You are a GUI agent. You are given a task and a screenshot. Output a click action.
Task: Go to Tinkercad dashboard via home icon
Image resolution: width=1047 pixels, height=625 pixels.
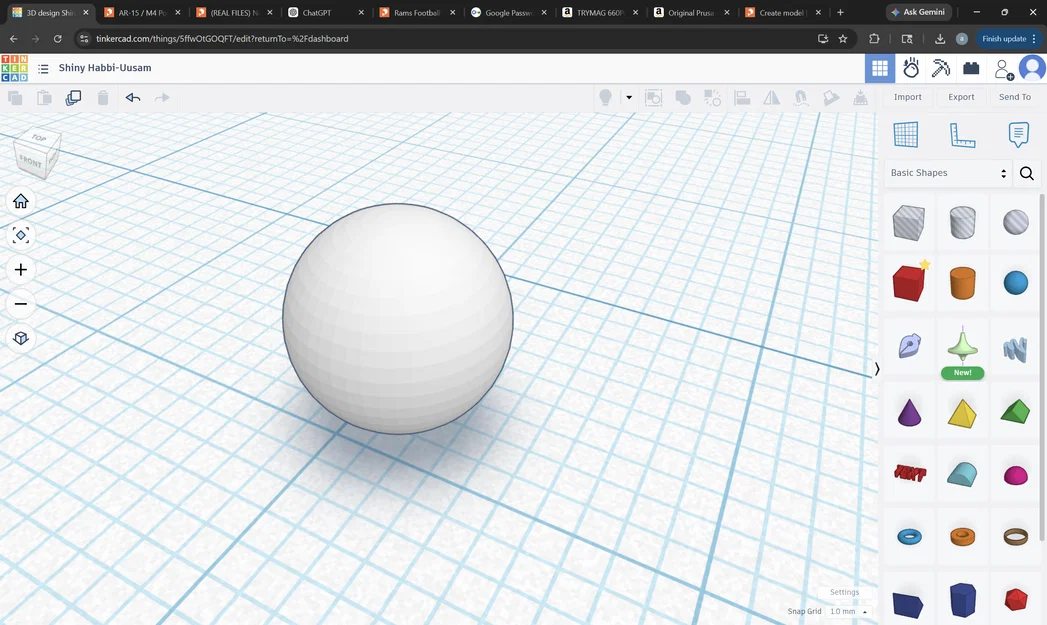20,200
